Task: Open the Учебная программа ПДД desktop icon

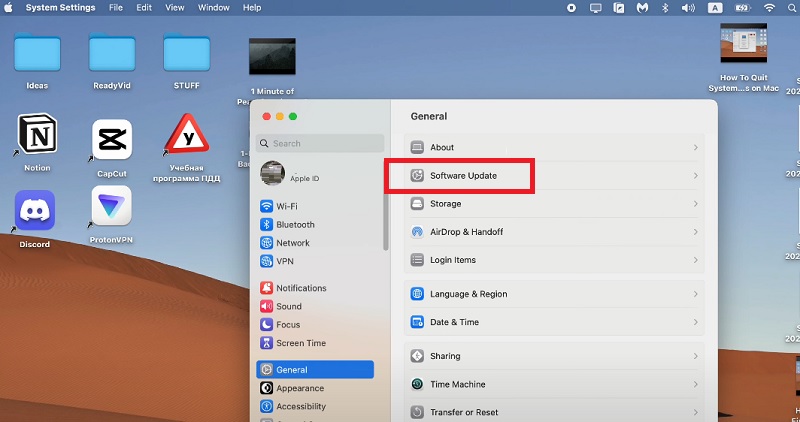Action: 187,134
